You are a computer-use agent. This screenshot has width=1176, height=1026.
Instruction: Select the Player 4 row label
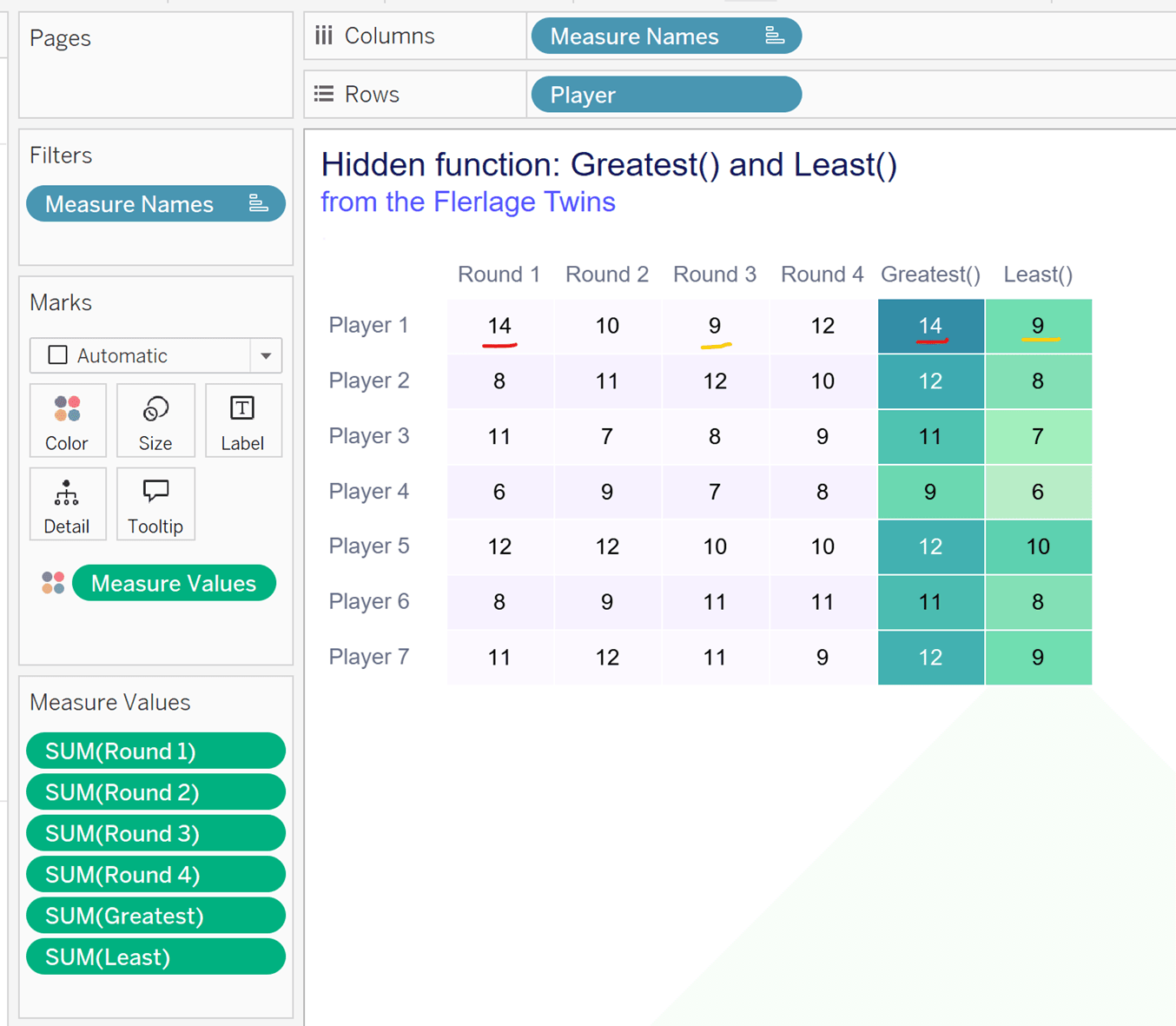[x=368, y=491]
